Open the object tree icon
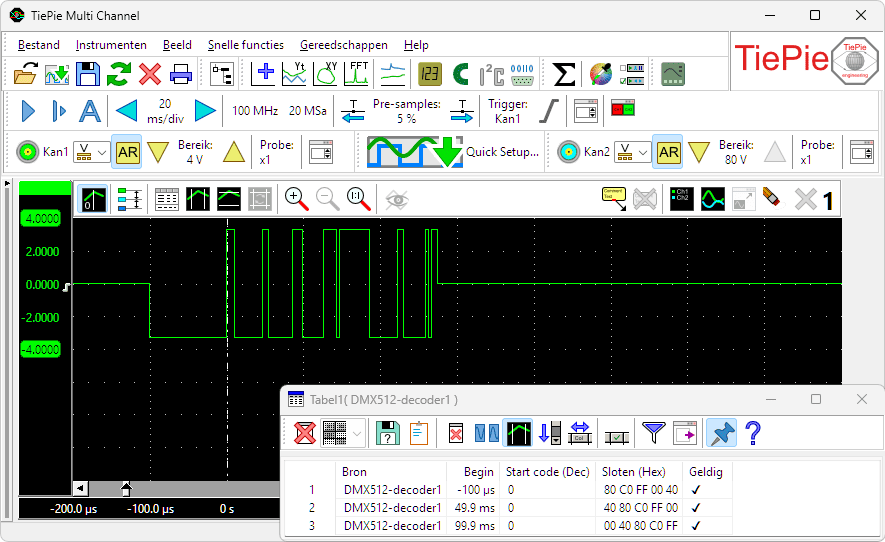 point(222,74)
